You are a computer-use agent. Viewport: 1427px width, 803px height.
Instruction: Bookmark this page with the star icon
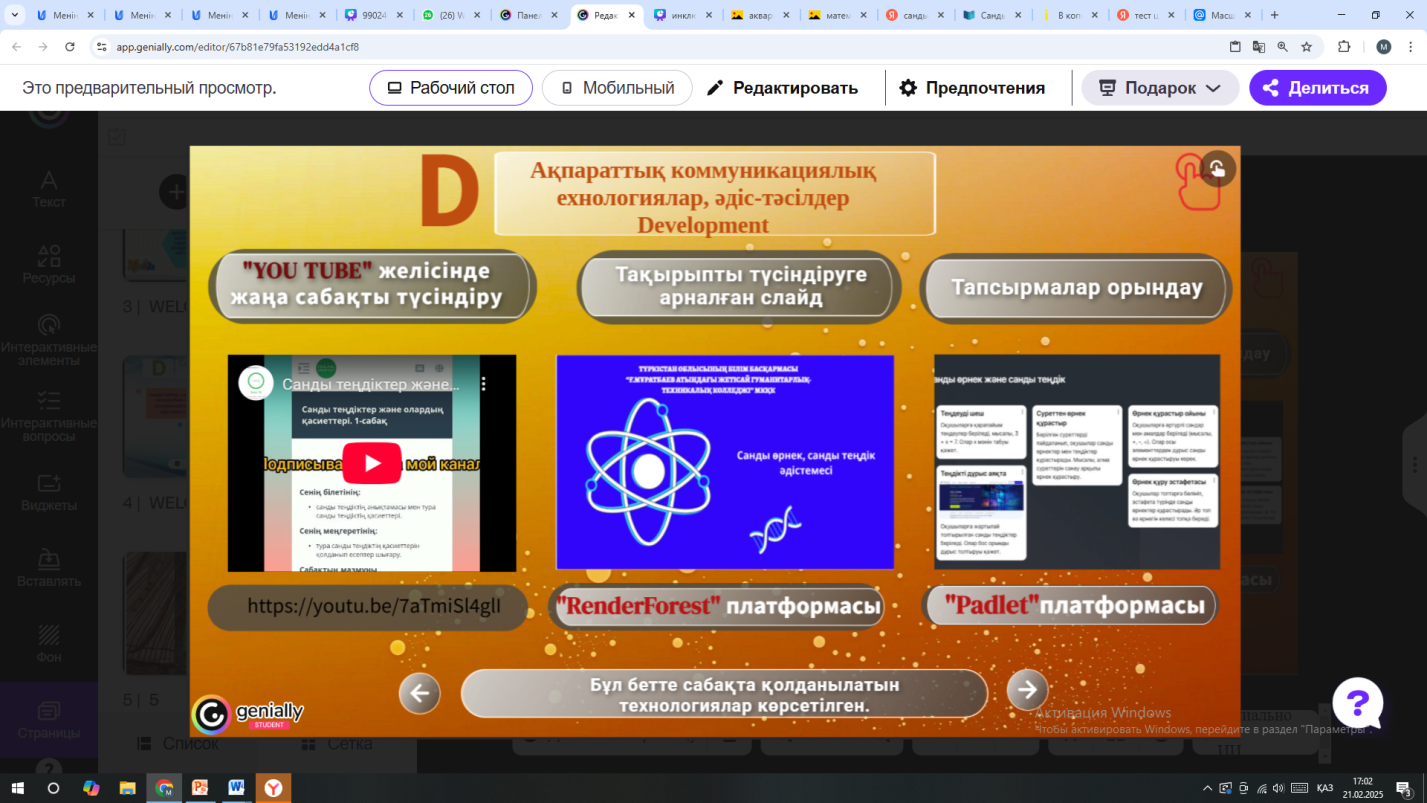pos(1306,47)
